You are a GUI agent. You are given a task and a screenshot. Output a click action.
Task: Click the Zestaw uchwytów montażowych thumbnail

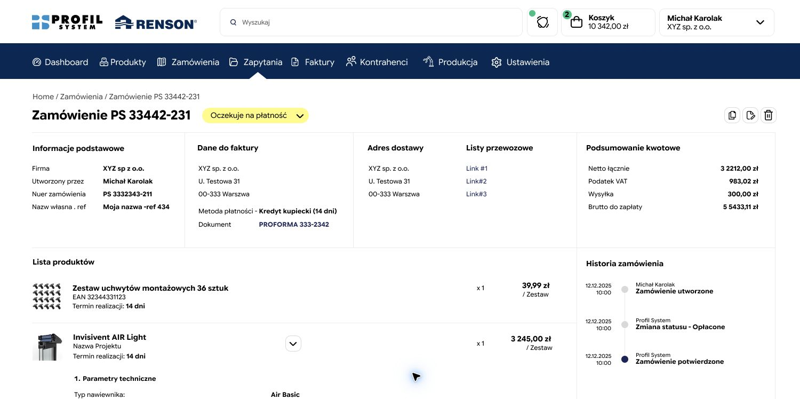(x=47, y=296)
